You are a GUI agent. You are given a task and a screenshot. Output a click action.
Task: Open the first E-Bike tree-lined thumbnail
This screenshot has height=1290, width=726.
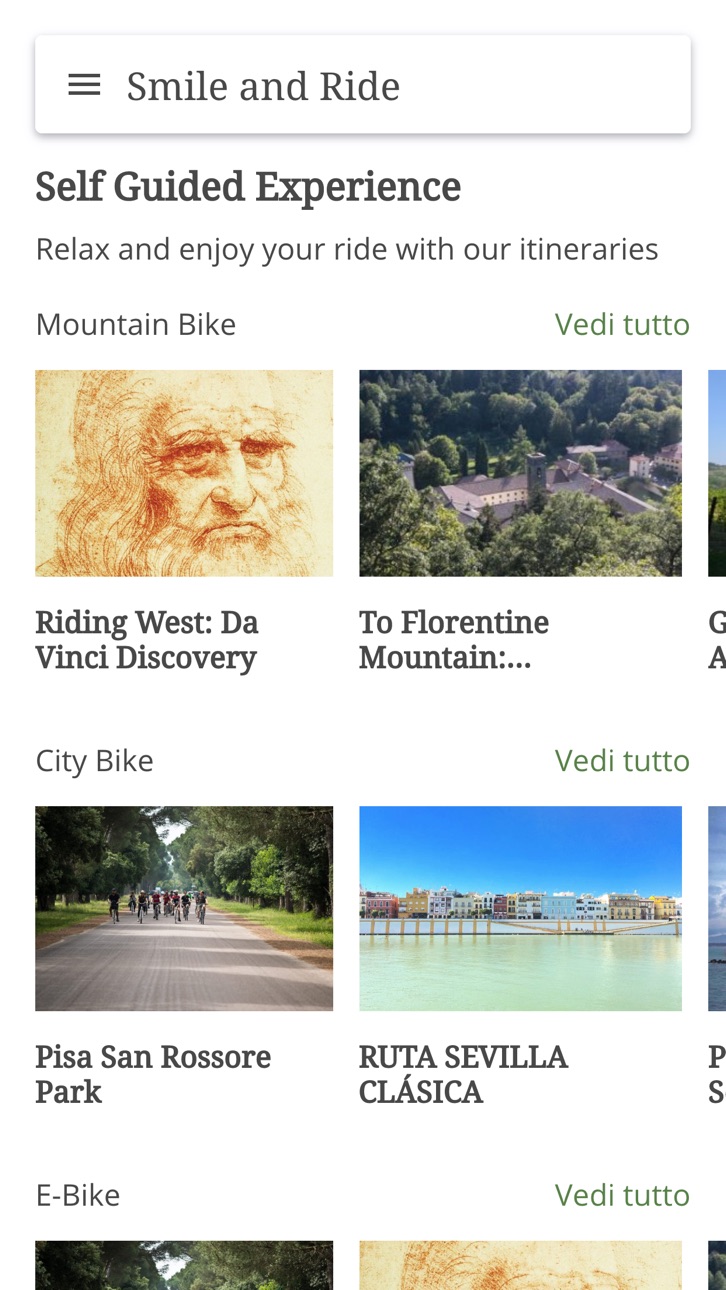pyautogui.click(x=184, y=1265)
